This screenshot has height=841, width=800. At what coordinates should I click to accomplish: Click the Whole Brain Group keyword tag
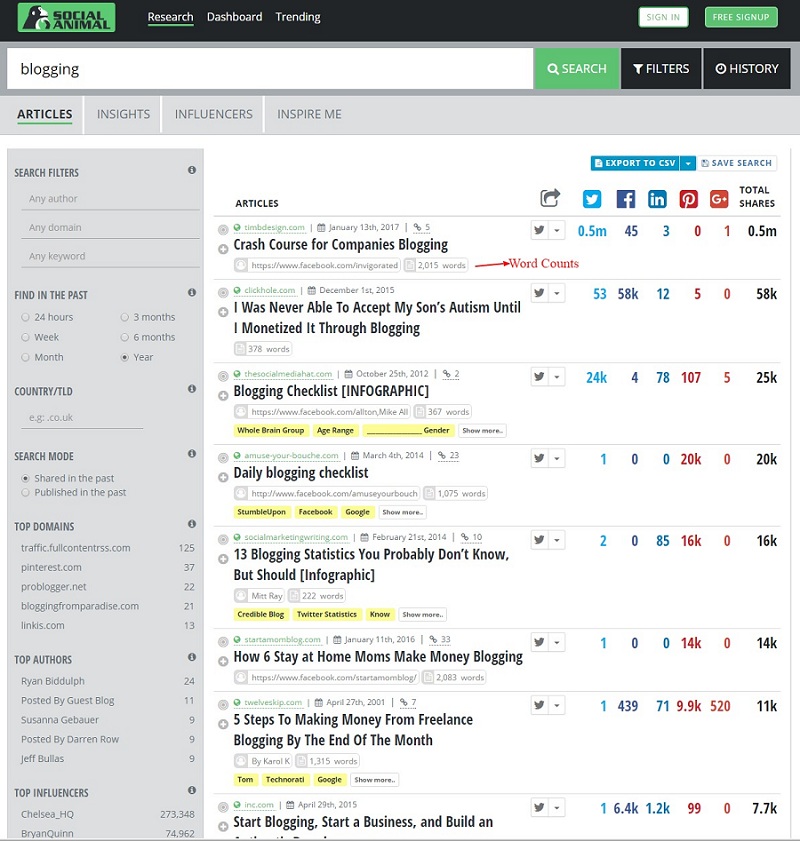click(x=271, y=431)
